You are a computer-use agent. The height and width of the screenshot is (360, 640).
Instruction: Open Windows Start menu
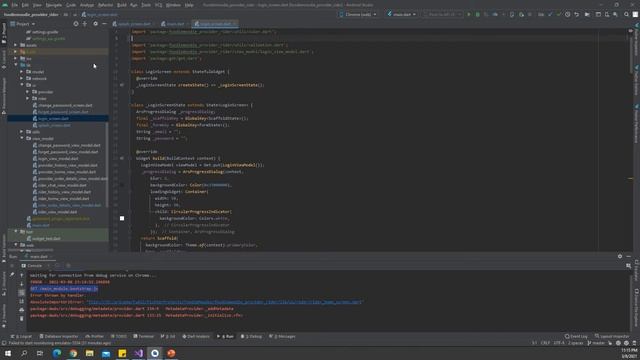coord(8,353)
